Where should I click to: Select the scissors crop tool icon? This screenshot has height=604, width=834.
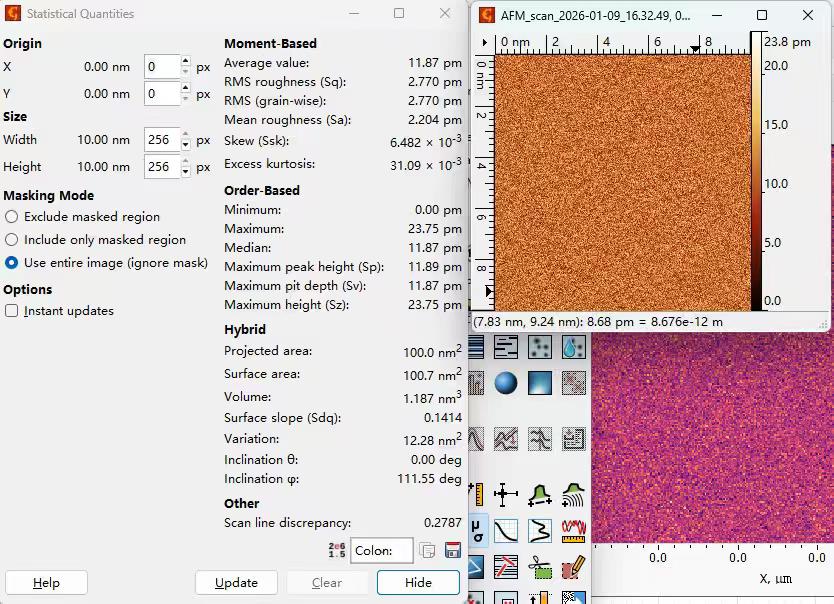pyautogui.click(x=540, y=568)
